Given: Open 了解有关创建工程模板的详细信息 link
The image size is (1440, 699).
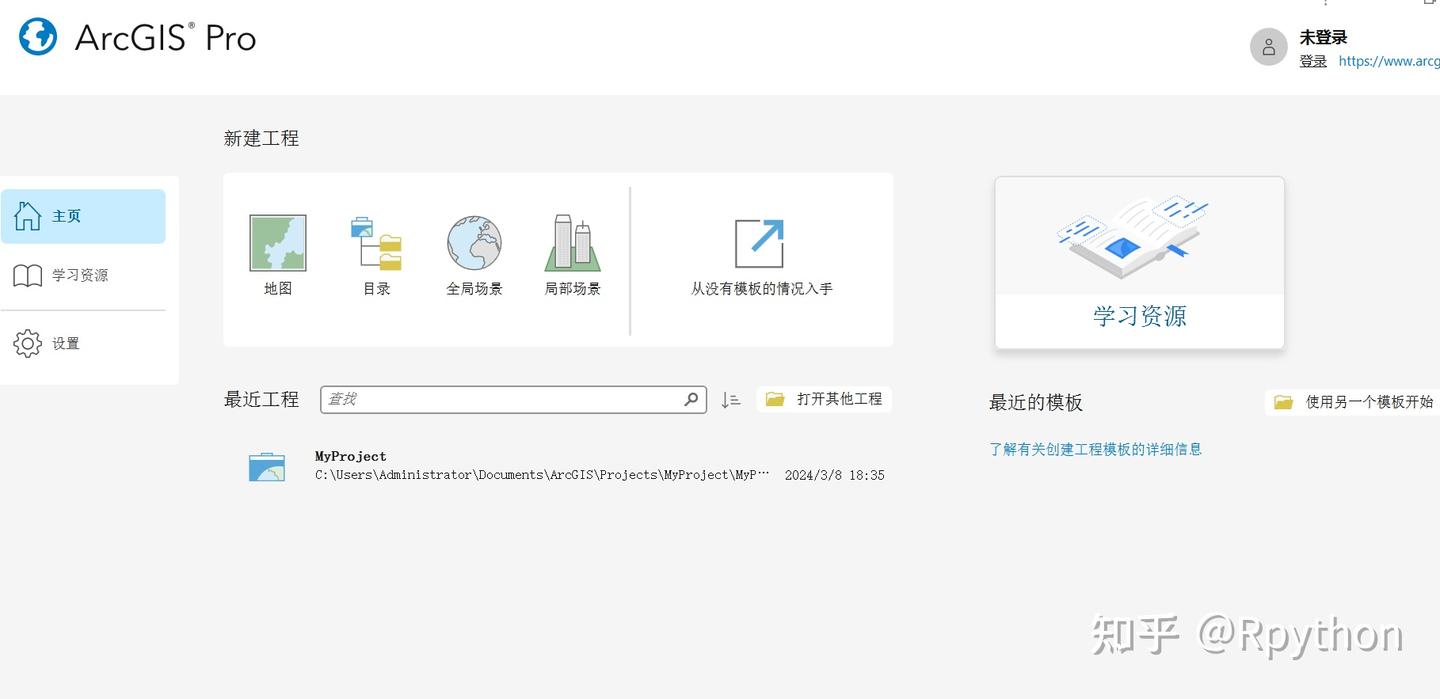Looking at the screenshot, I should pos(1096,449).
